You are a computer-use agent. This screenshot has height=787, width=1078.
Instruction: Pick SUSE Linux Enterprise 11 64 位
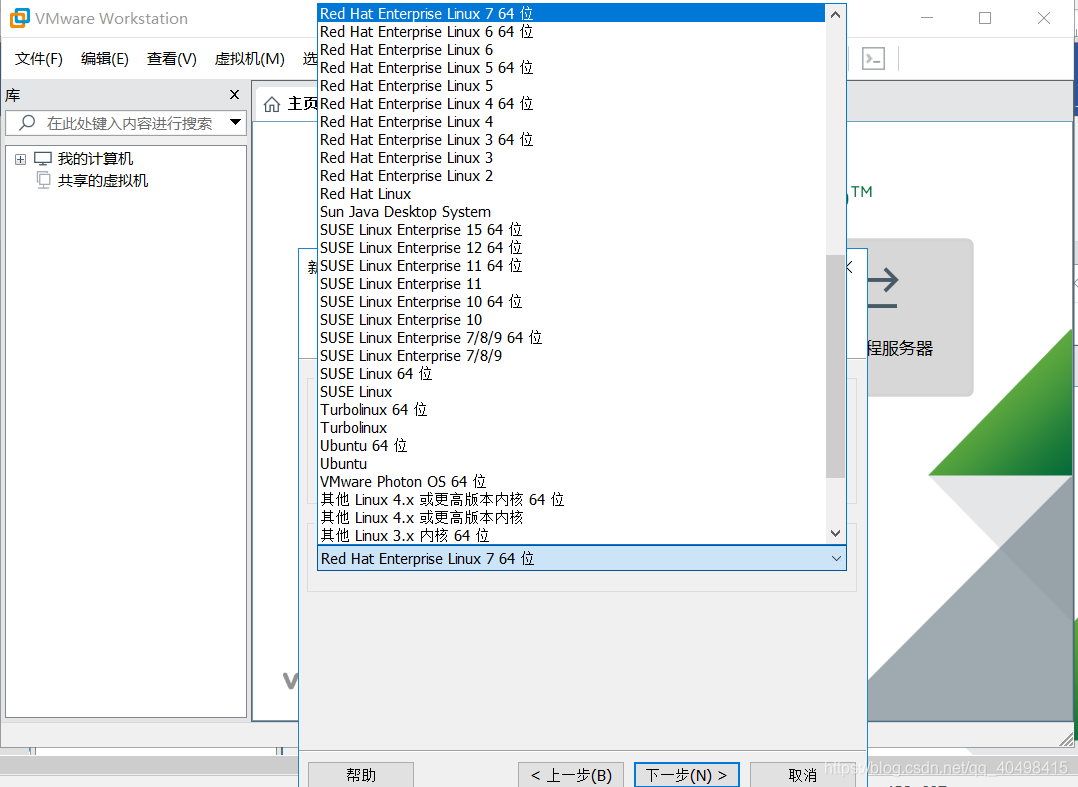pyautogui.click(x=571, y=266)
